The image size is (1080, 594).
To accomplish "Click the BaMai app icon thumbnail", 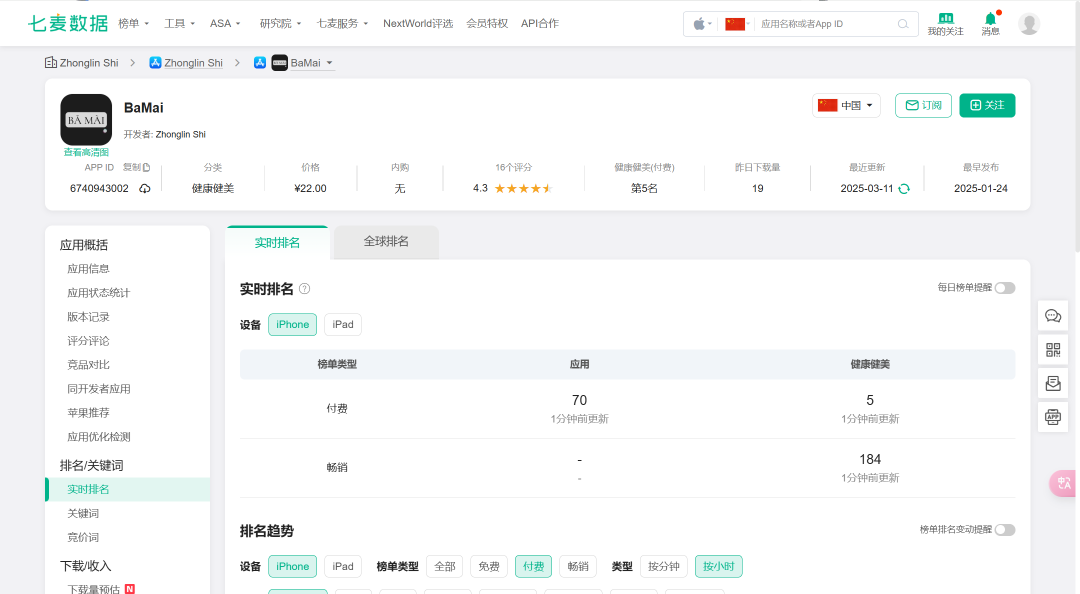I will tap(86, 120).
